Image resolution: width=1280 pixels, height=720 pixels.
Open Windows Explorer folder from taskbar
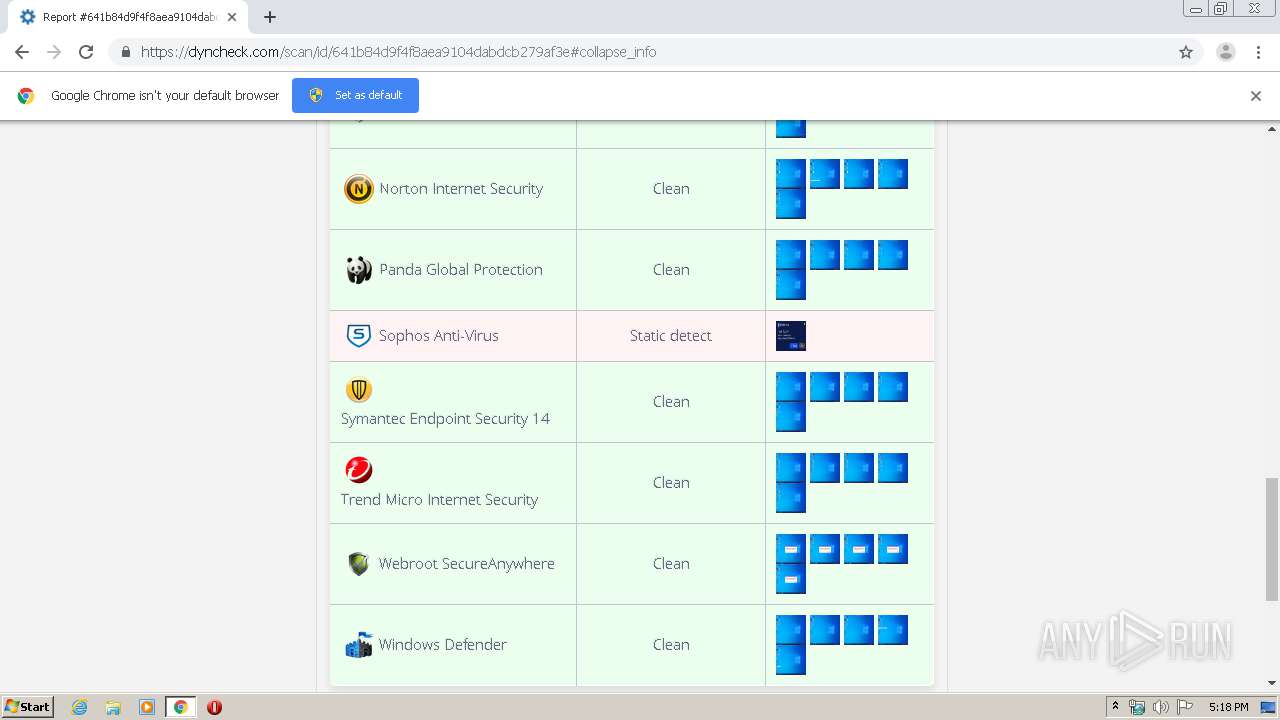(113, 707)
